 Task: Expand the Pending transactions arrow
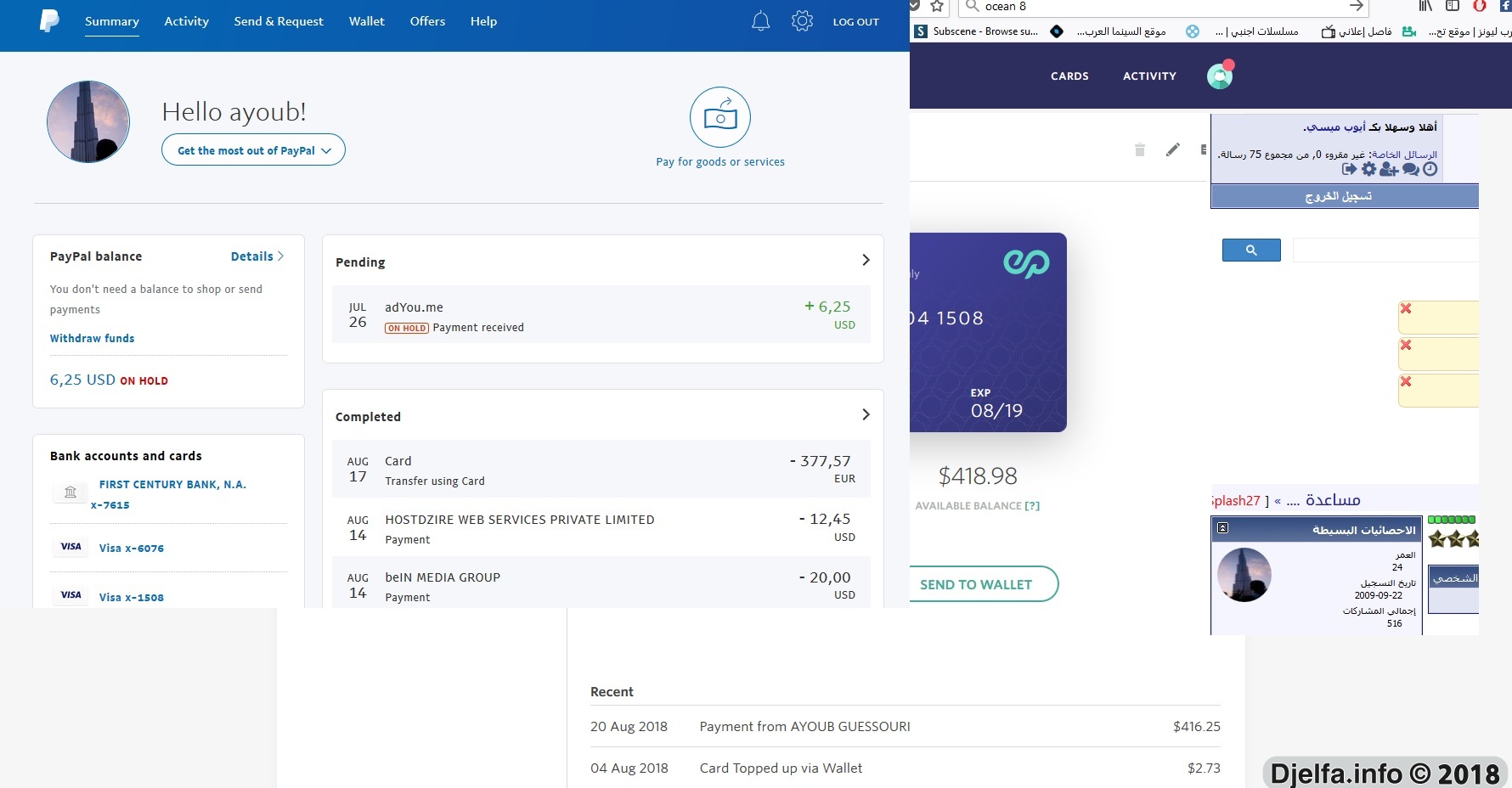866,260
